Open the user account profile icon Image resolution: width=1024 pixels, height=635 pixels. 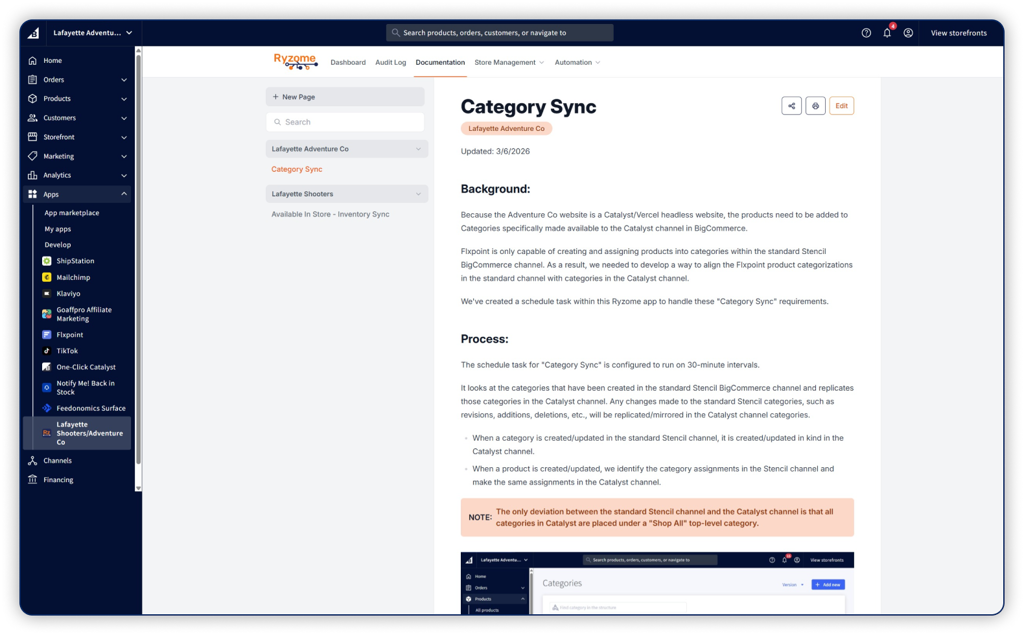[x=908, y=33]
